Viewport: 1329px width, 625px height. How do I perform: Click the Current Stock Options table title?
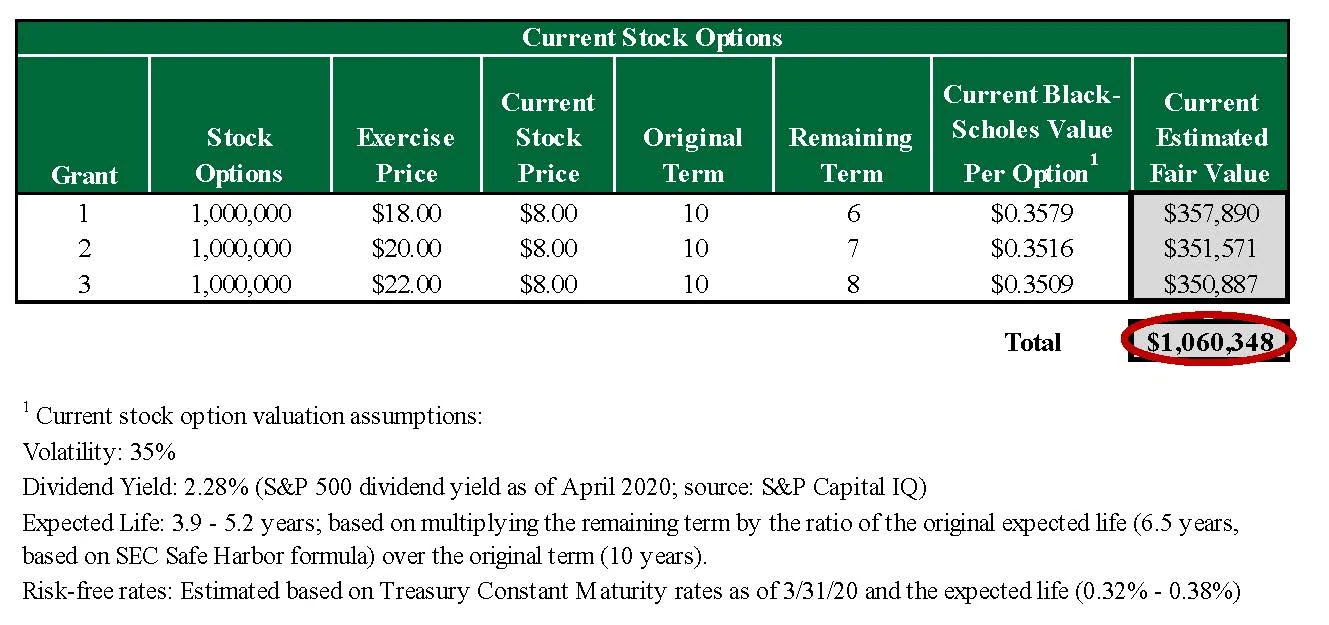pos(652,38)
